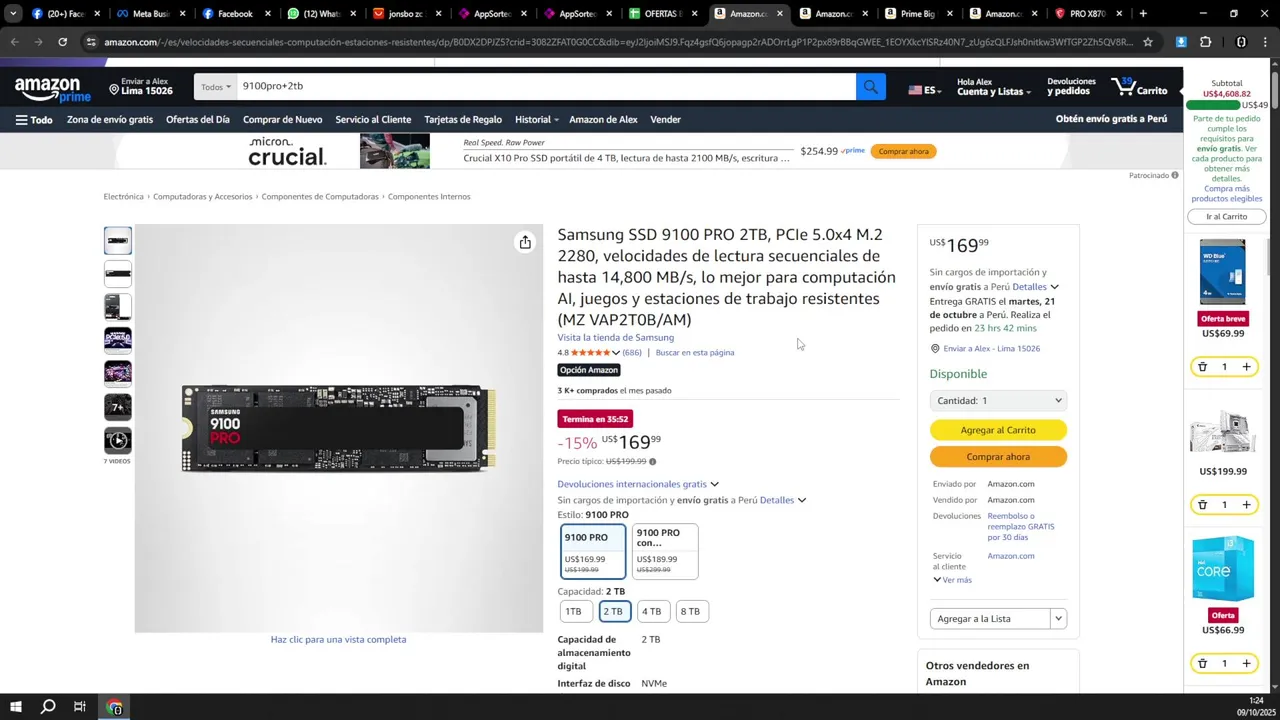1280x720 pixels.
Task: Open the 7 videos thumbnail
Action: (x=118, y=441)
